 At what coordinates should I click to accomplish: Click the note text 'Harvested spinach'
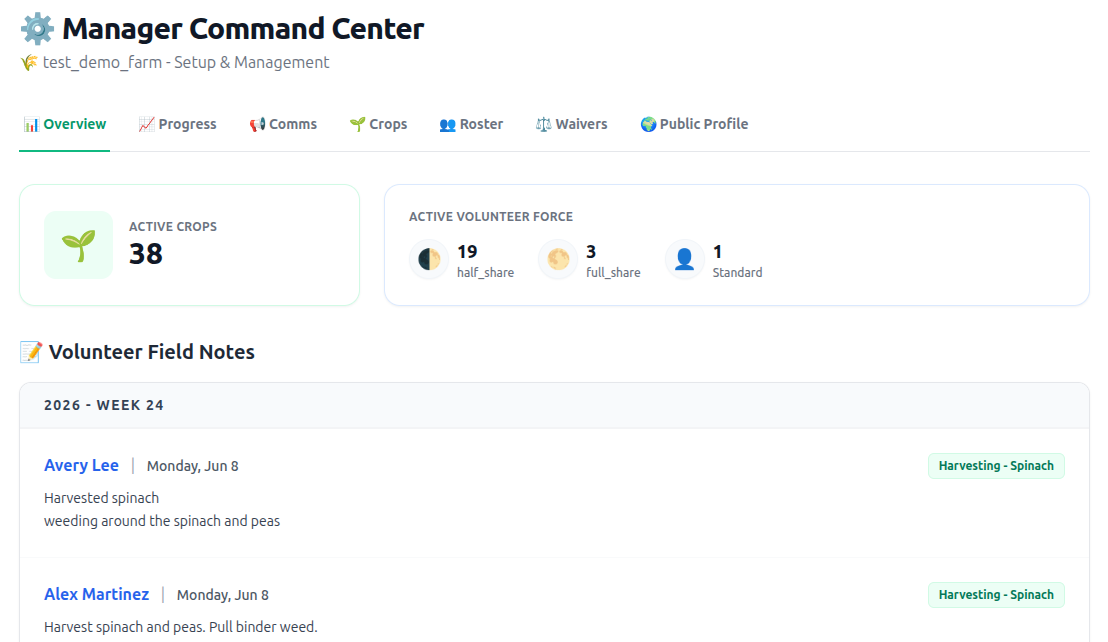coord(101,498)
